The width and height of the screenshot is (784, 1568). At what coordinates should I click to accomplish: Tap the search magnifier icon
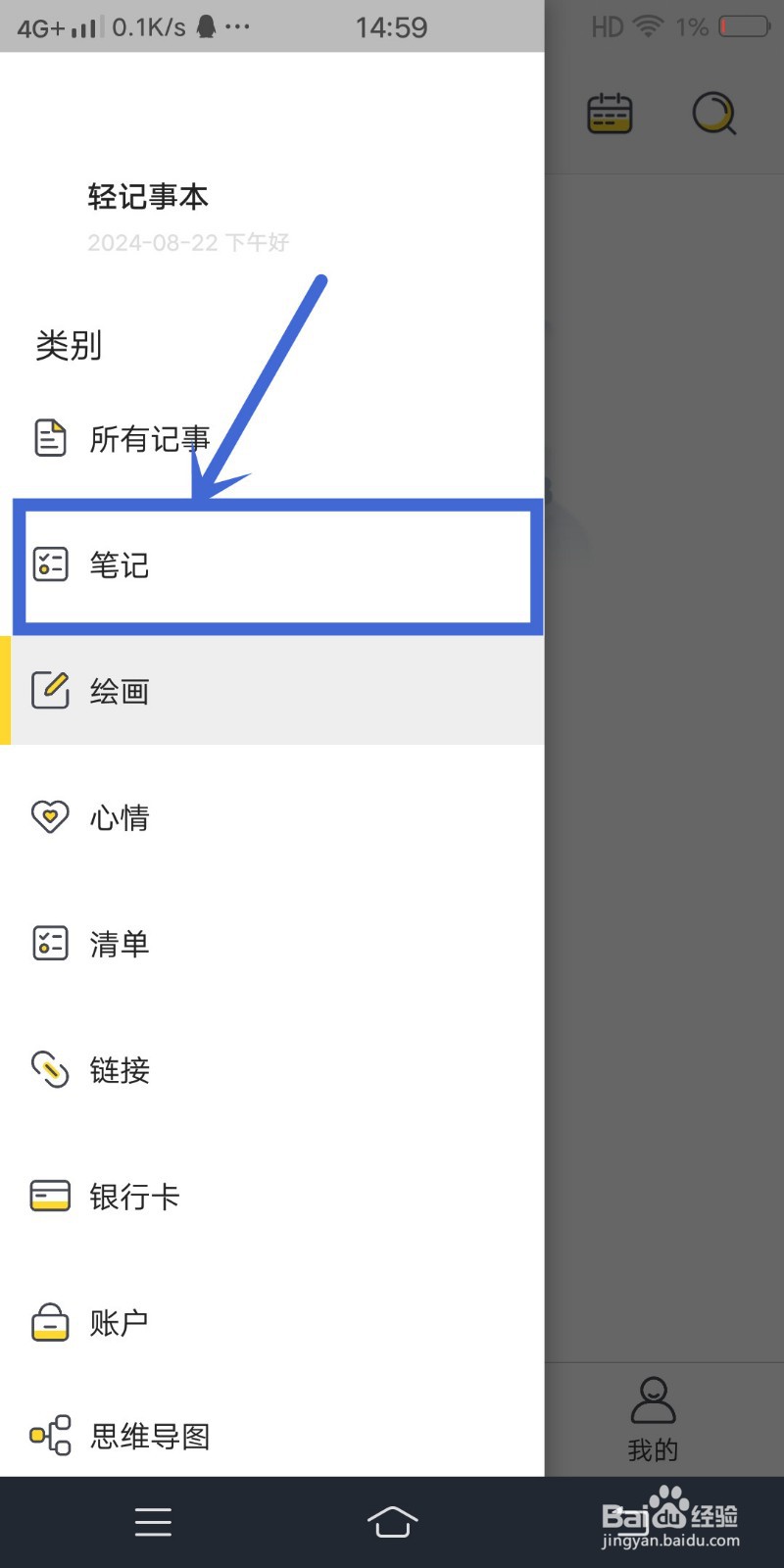pyautogui.click(x=714, y=114)
